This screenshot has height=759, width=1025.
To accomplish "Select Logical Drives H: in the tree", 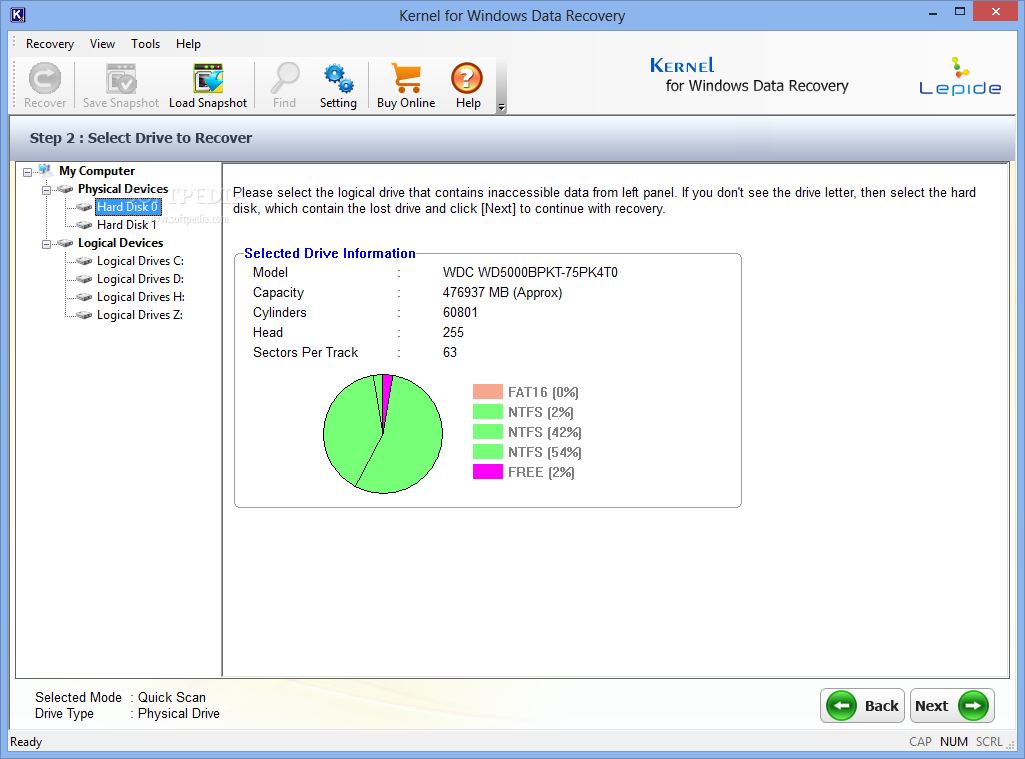I will (141, 297).
